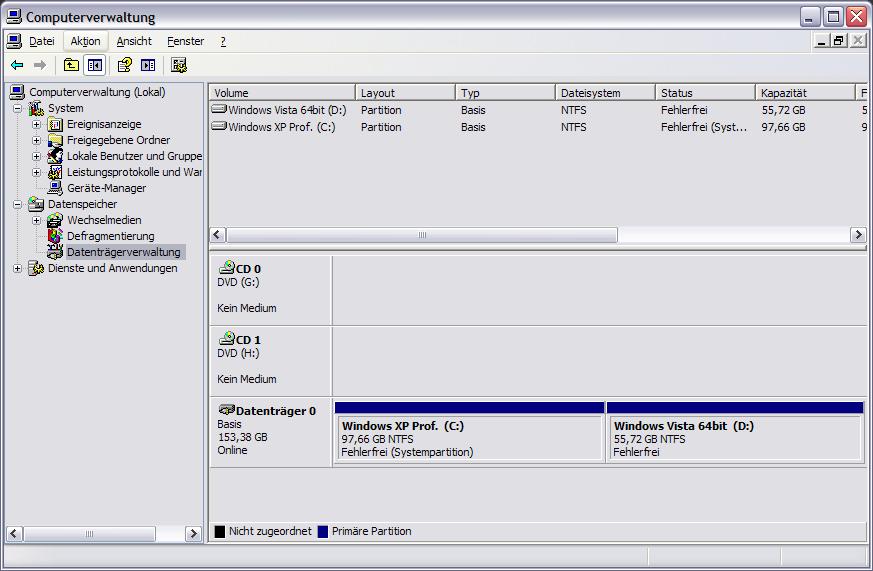
Task: Select the Datenträgerverwaltung tree label
Action: (124, 252)
